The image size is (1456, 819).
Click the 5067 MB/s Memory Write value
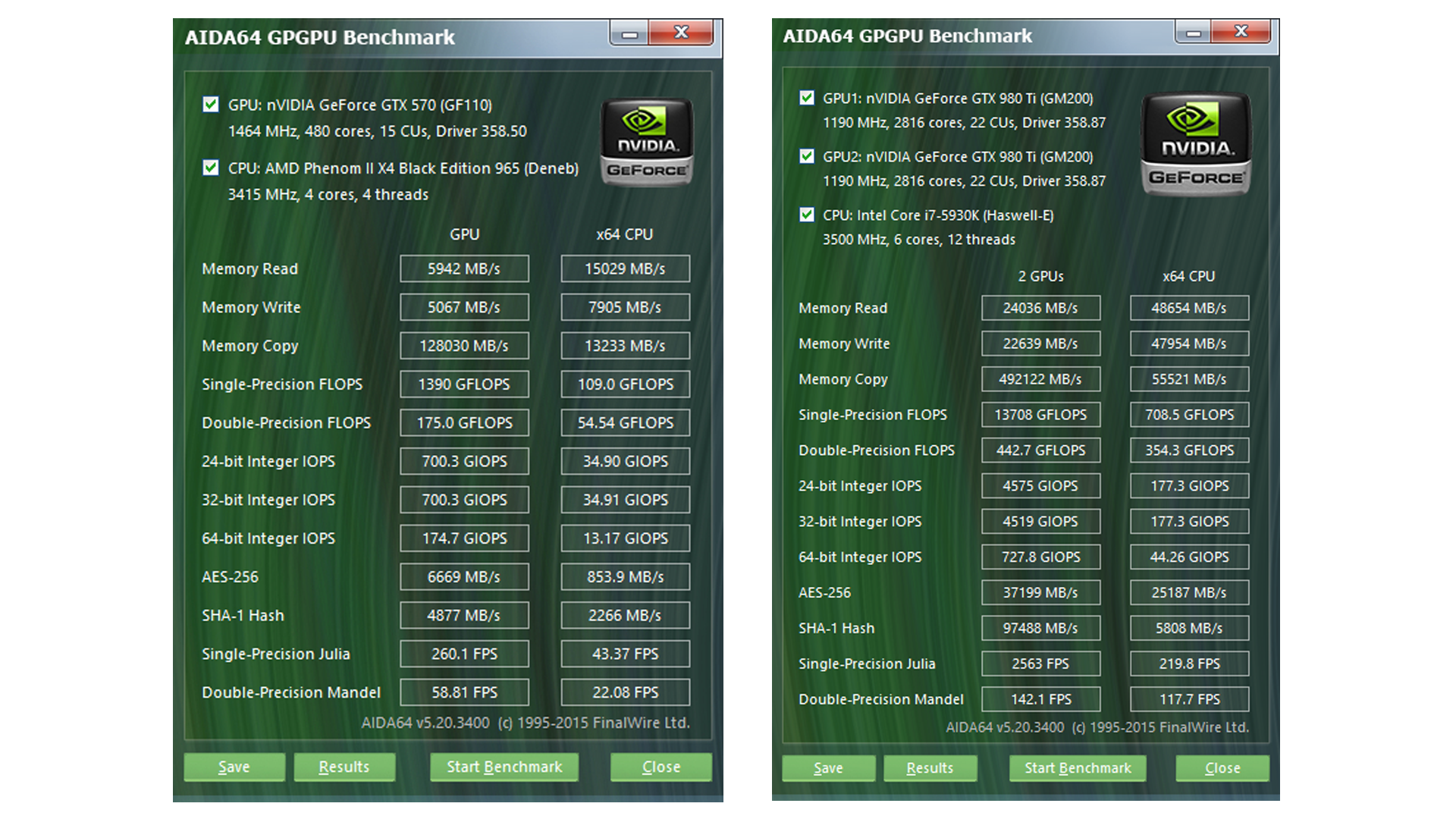(x=464, y=307)
